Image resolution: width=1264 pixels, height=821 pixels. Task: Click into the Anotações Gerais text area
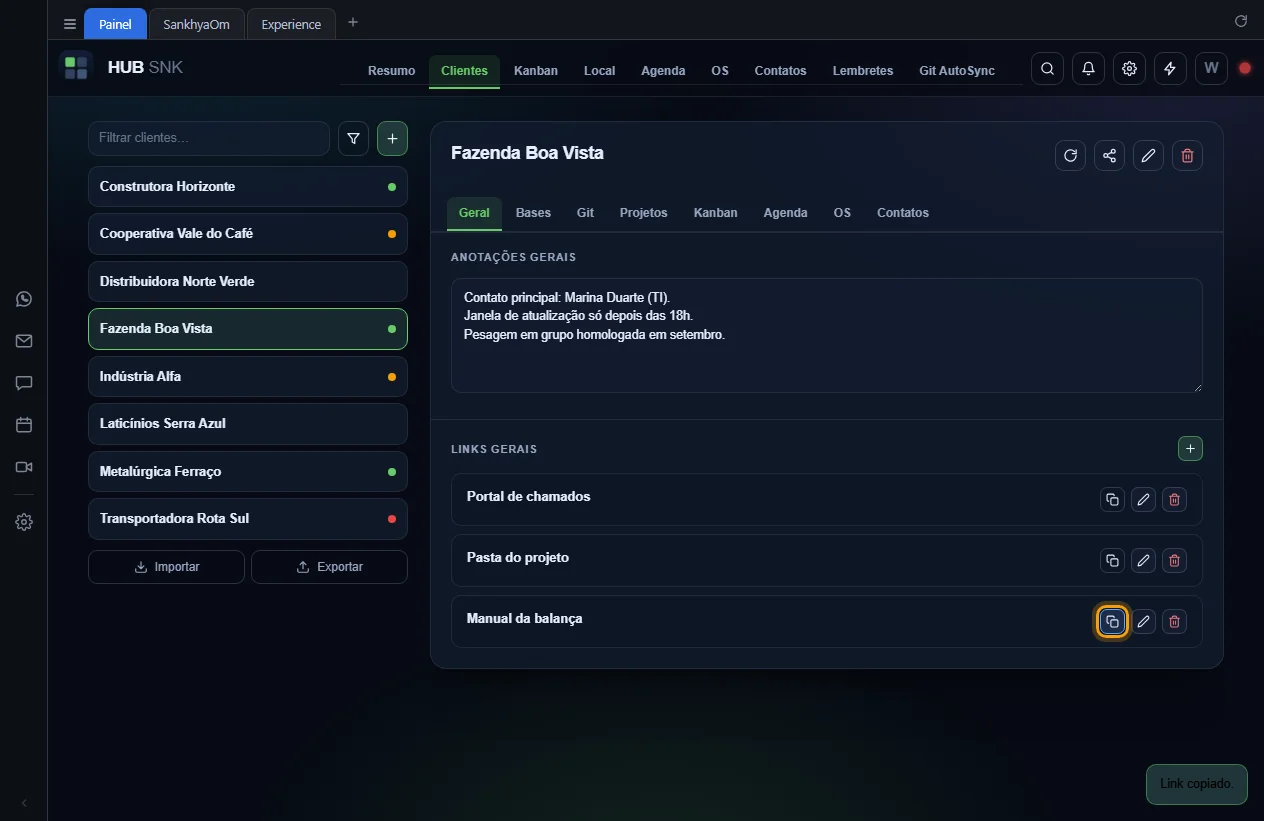click(x=826, y=335)
